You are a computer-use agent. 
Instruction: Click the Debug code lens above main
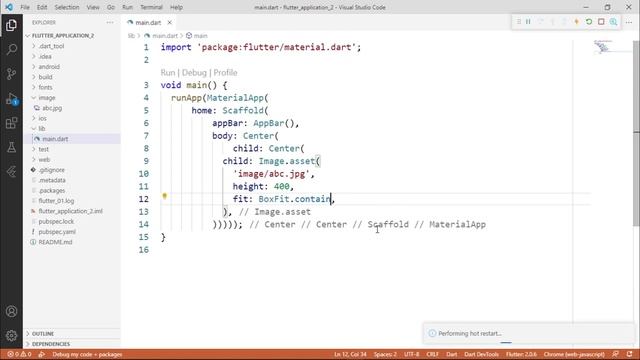[x=194, y=73]
